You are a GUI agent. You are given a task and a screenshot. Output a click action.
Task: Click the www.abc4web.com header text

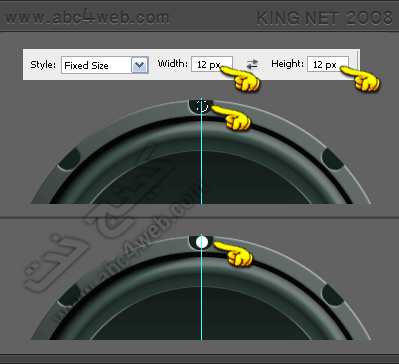tap(87, 17)
